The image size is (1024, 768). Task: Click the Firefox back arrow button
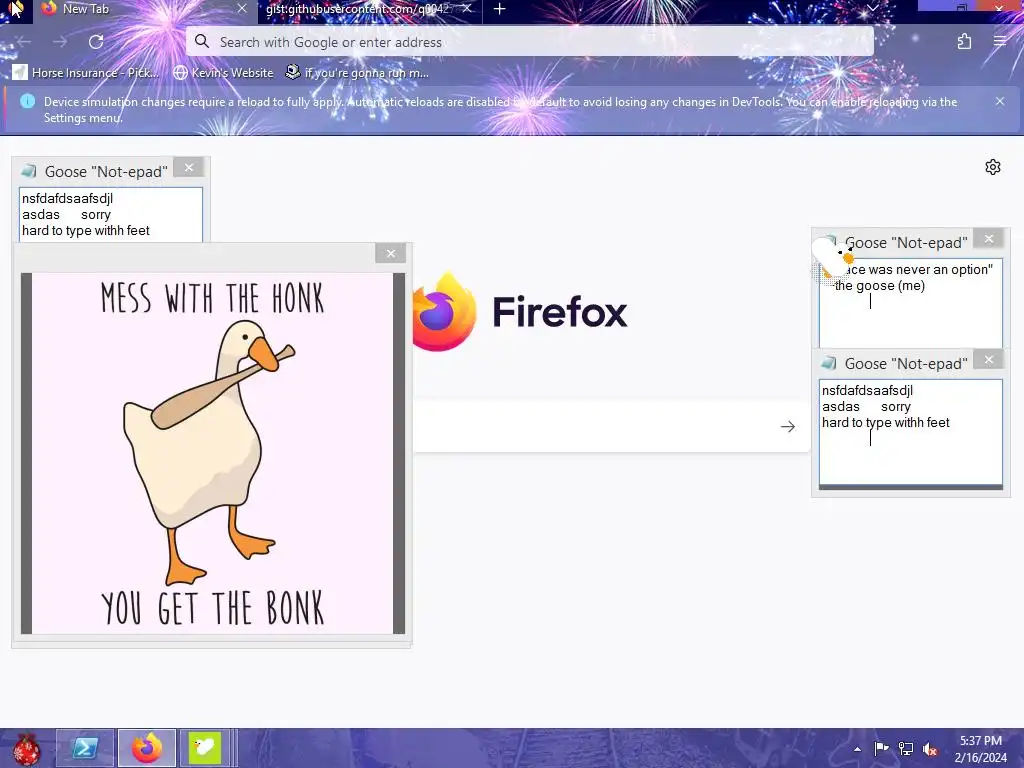[x=24, y=42]
